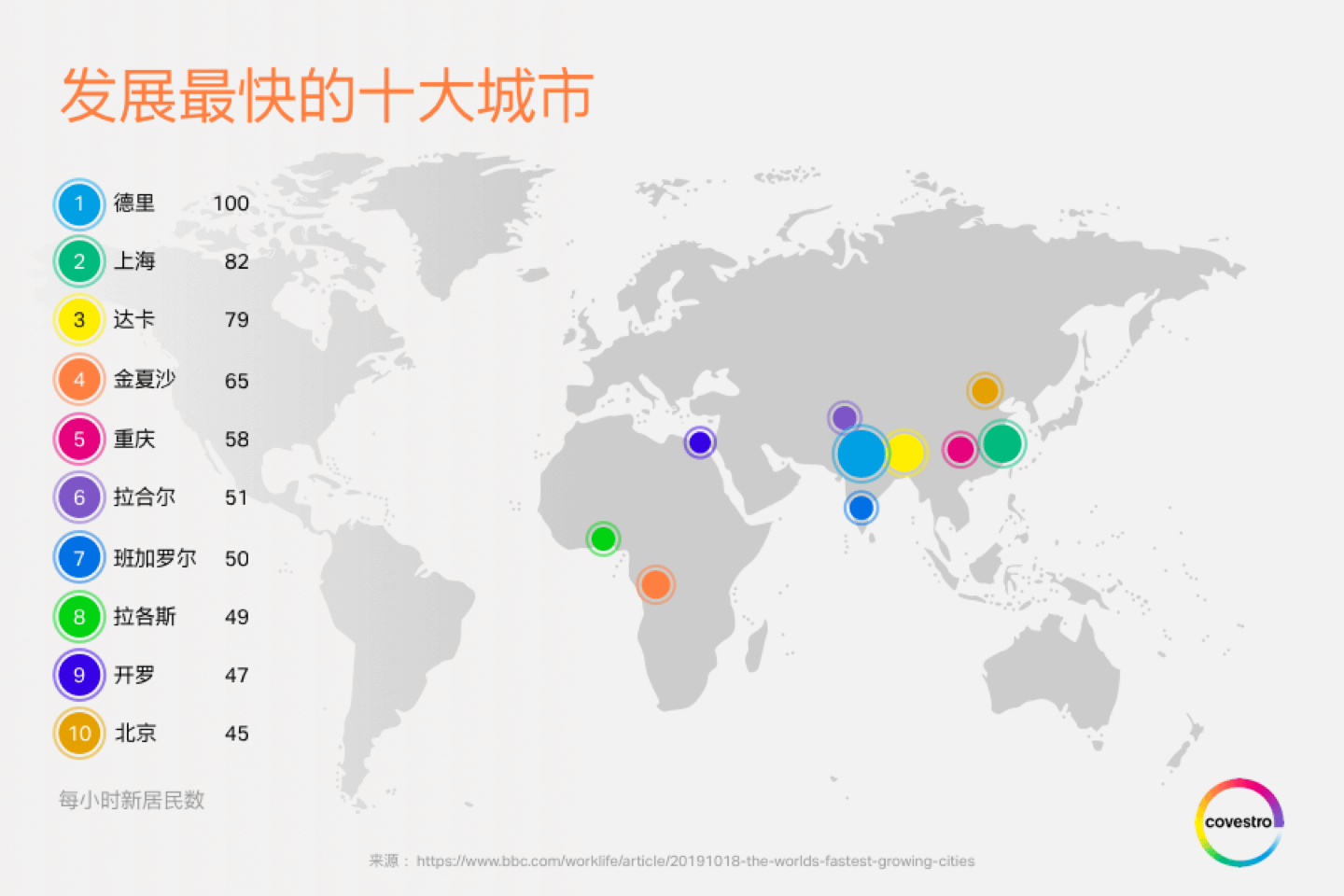Viewport: 1344px width, 896px height.
Task: Click the value 47 next to 开罗
Action: click(237, 675)
